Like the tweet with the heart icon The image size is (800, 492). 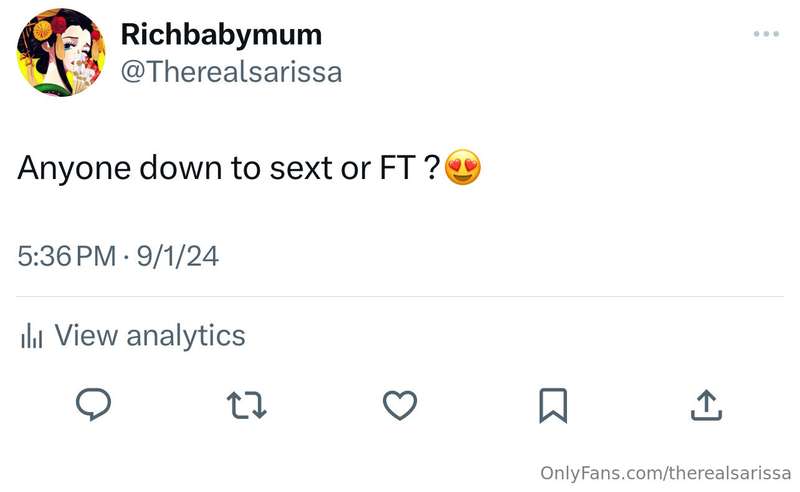[399, 405]
